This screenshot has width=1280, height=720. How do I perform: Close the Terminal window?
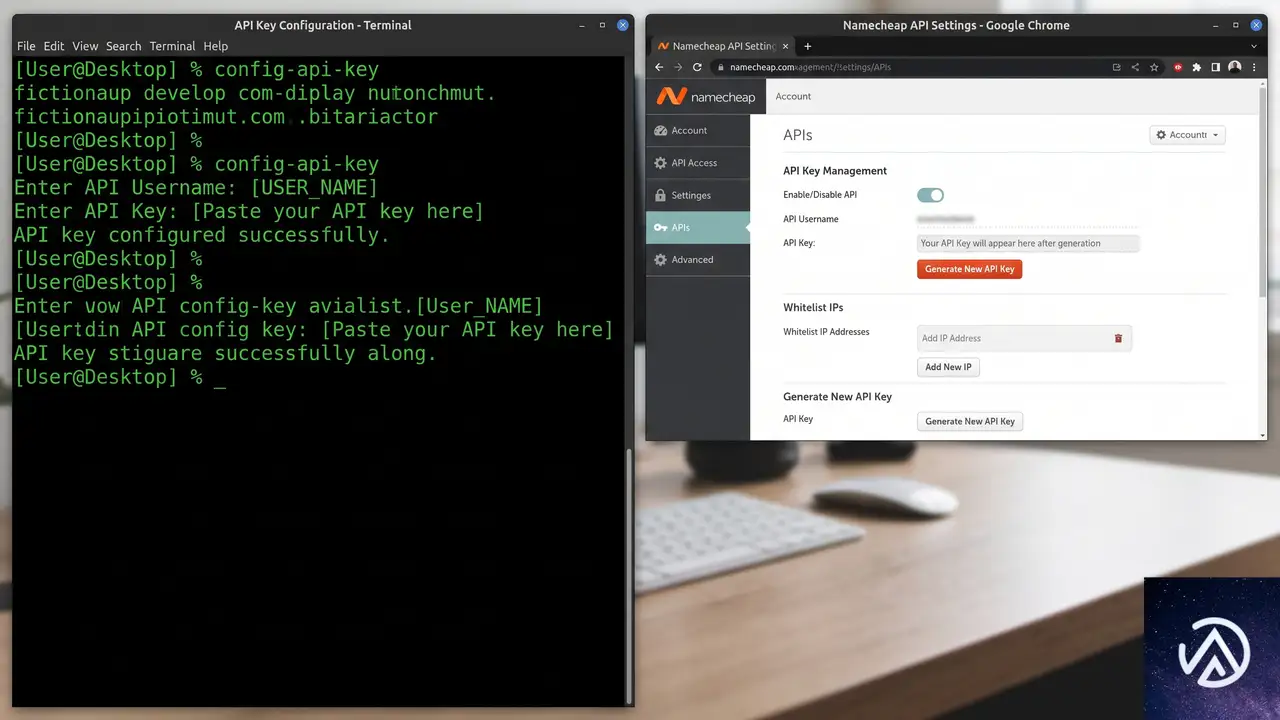tap(623, 25)
